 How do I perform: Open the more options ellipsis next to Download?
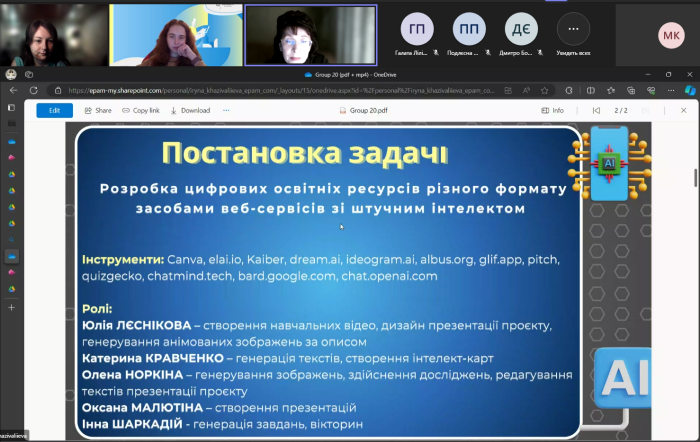tap(226, 110)
